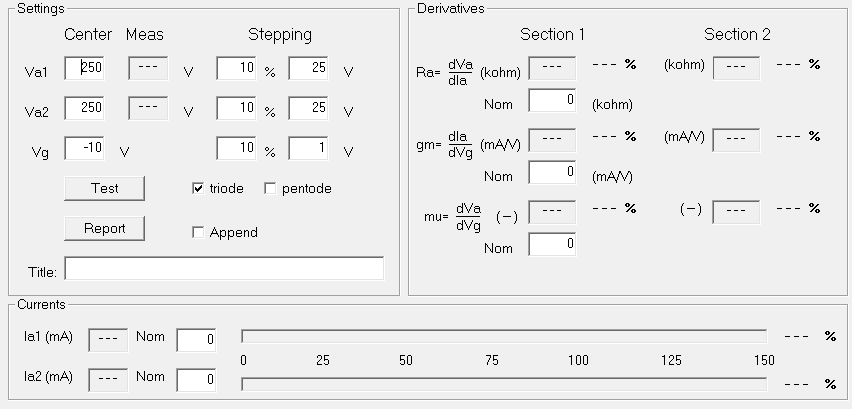This screenshot has width=852, height=409.
Task: Edit the Va1 stepping volts field
Action: 308,68
